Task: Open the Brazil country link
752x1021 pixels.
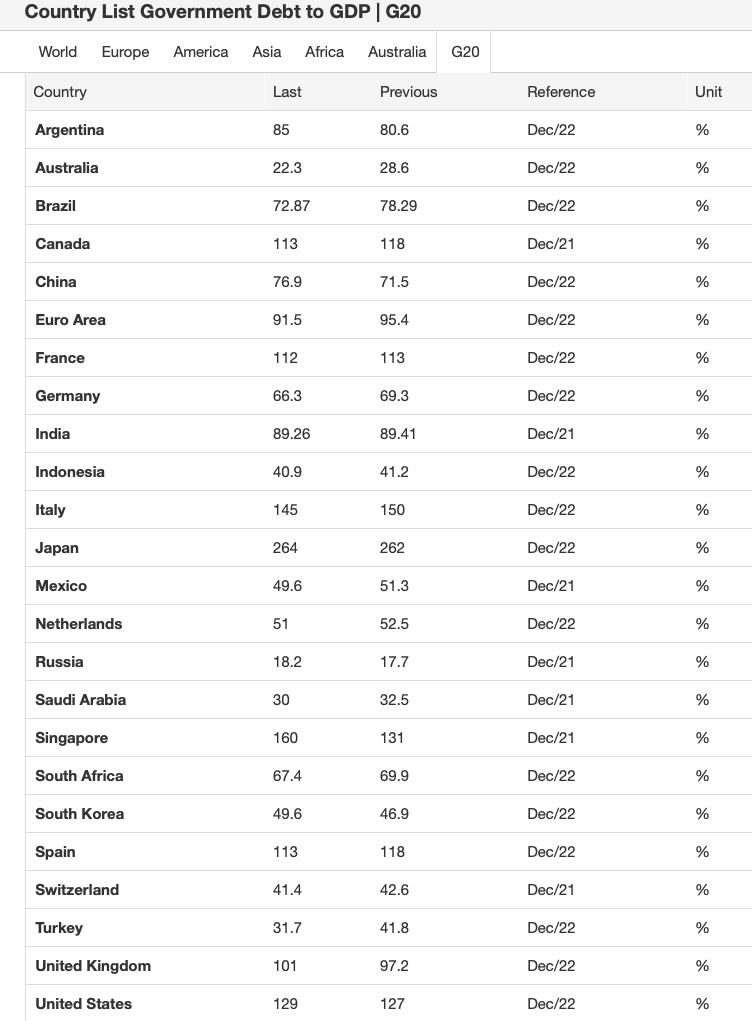Action: pos(55,206)
